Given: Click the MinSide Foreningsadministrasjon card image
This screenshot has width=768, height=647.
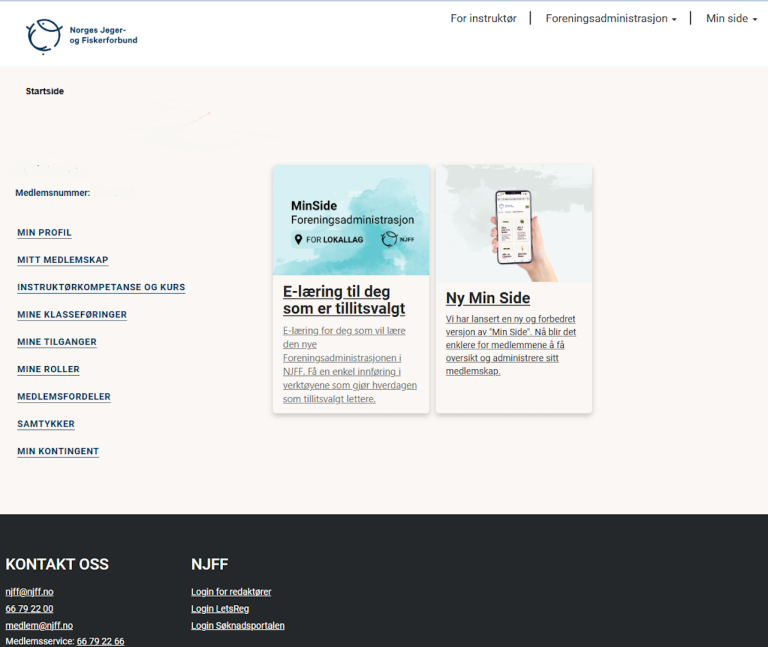Looking at the screenshot, I should 351,220.
